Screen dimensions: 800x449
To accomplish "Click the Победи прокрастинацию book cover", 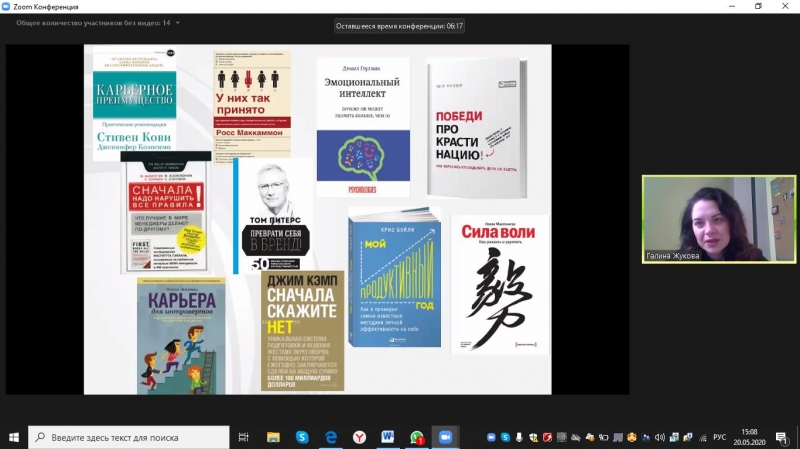I will click(477, 128).
